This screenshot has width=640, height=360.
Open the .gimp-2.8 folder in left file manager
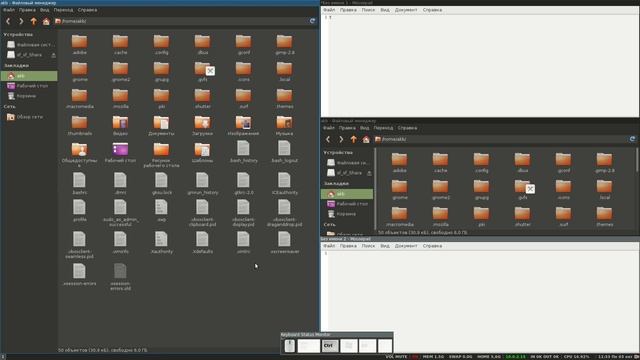coord(284,44)
